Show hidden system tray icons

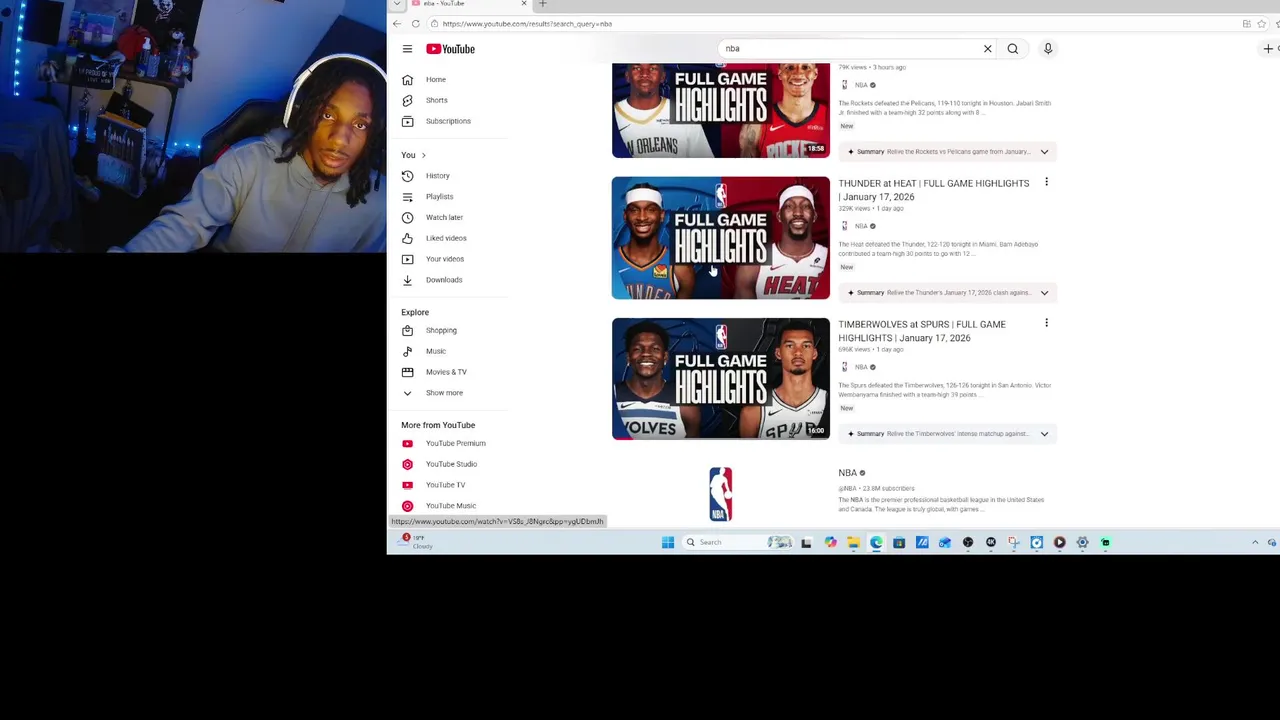tap(1255, 542)
